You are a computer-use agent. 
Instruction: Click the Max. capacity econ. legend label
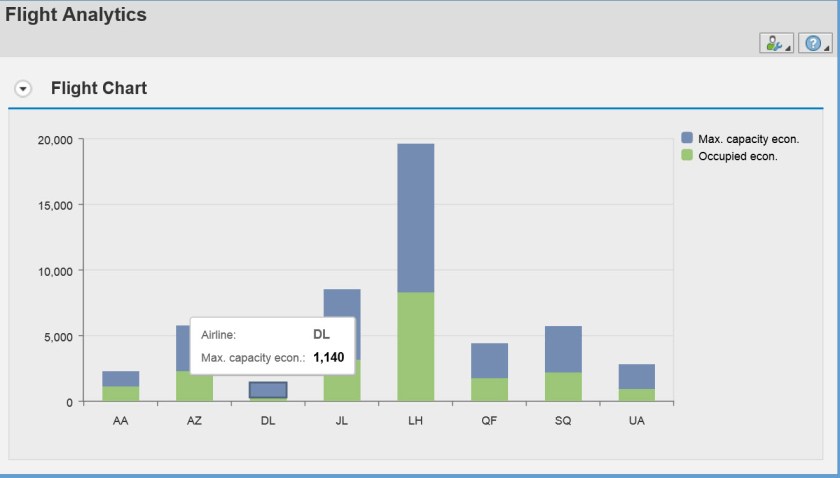coord(748,138)
